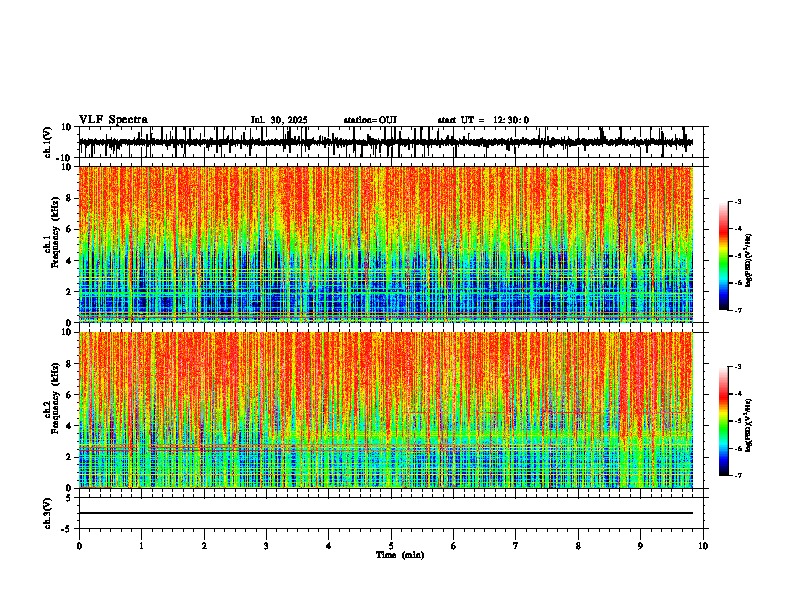Click the -7 label on ch.2 color scale

coord(737,475)
